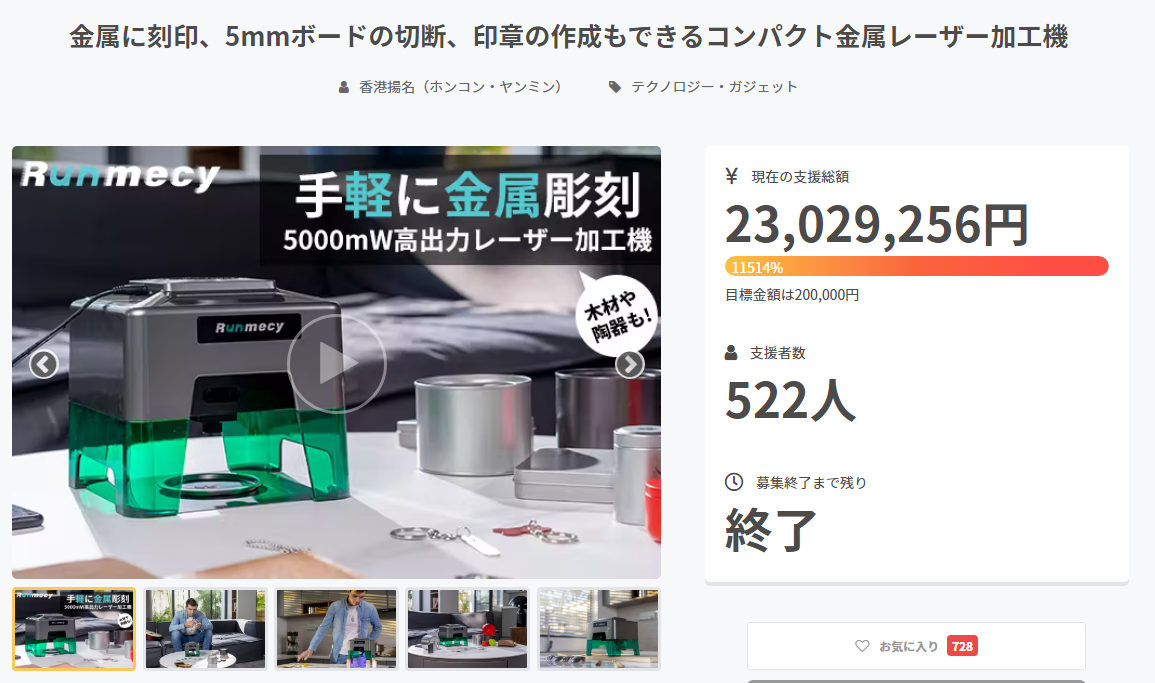
Task: Click the heart icon on お気に入り button
Action: 862,645
